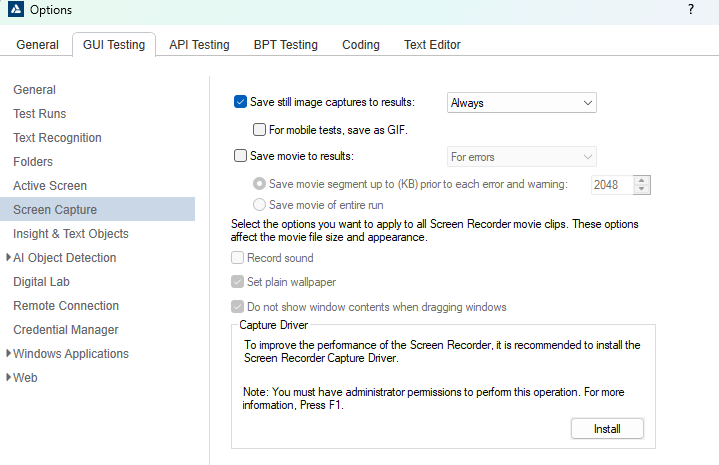719x465 pixels.
Task: Open the Digital Lab pane
Action: pos(41,282)
